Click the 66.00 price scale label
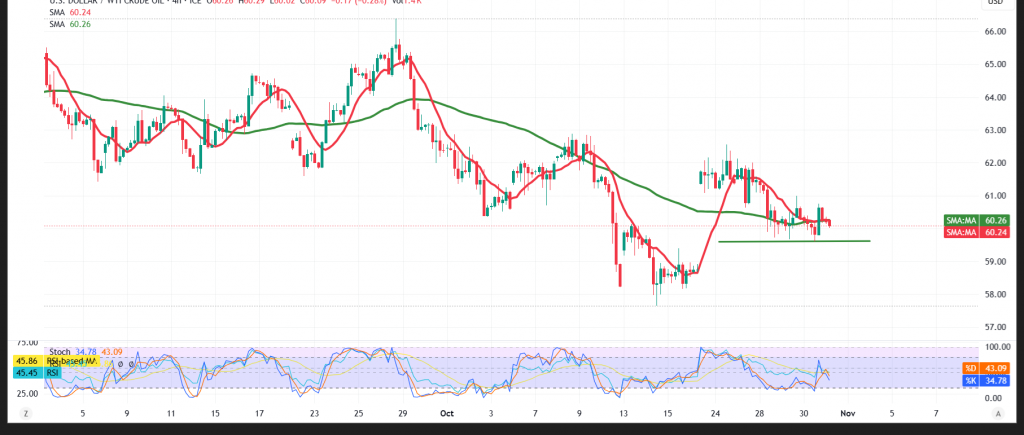Image resolution: width=1024 pixels, height=435 pixels. click(996, 32)
